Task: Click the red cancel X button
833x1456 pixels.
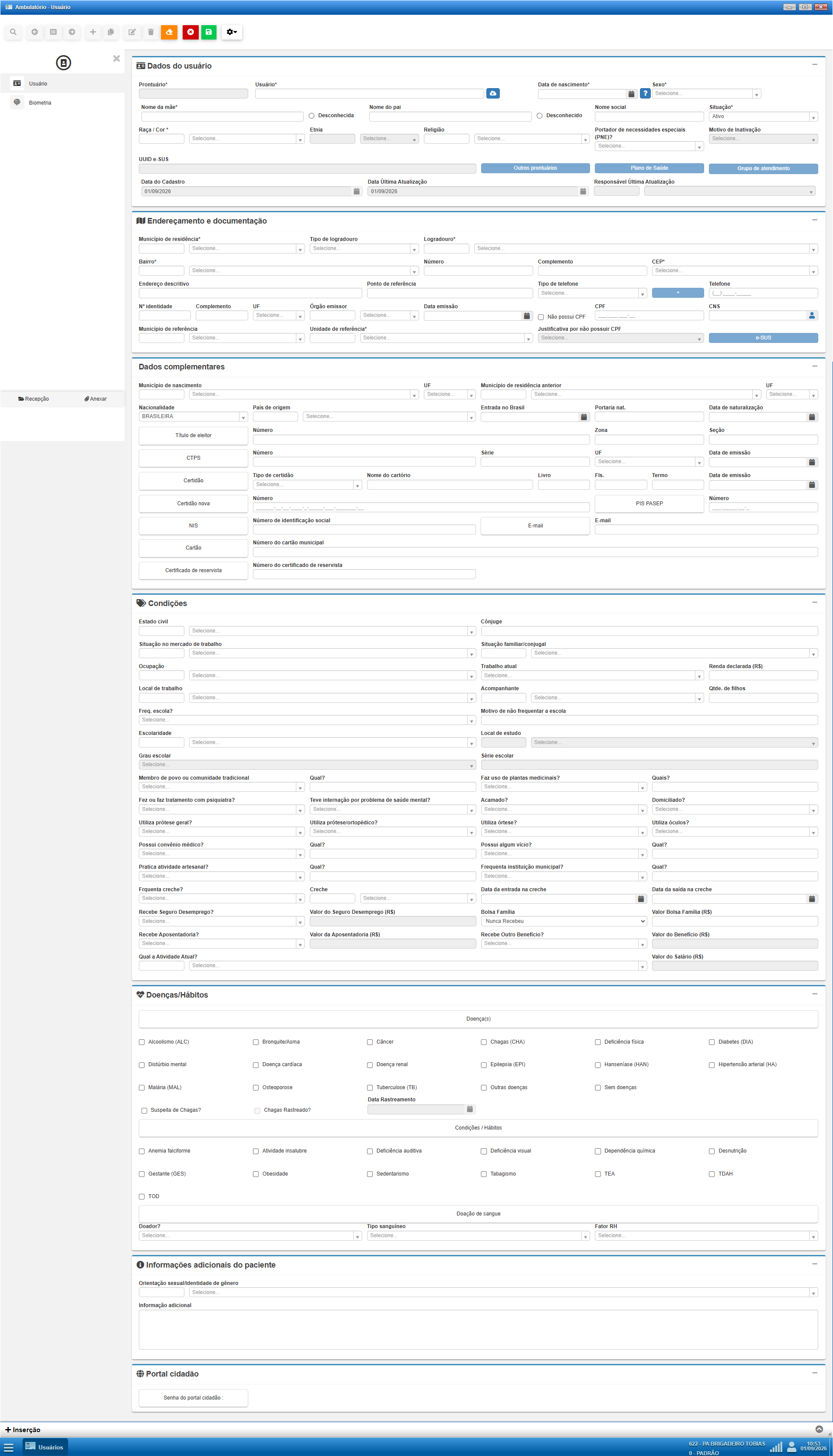Action: tap(190, 32)
